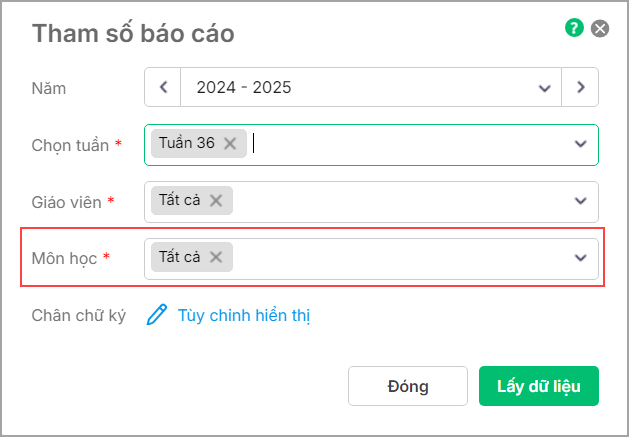Go to the previous school year arrow

tap(163, 87)
